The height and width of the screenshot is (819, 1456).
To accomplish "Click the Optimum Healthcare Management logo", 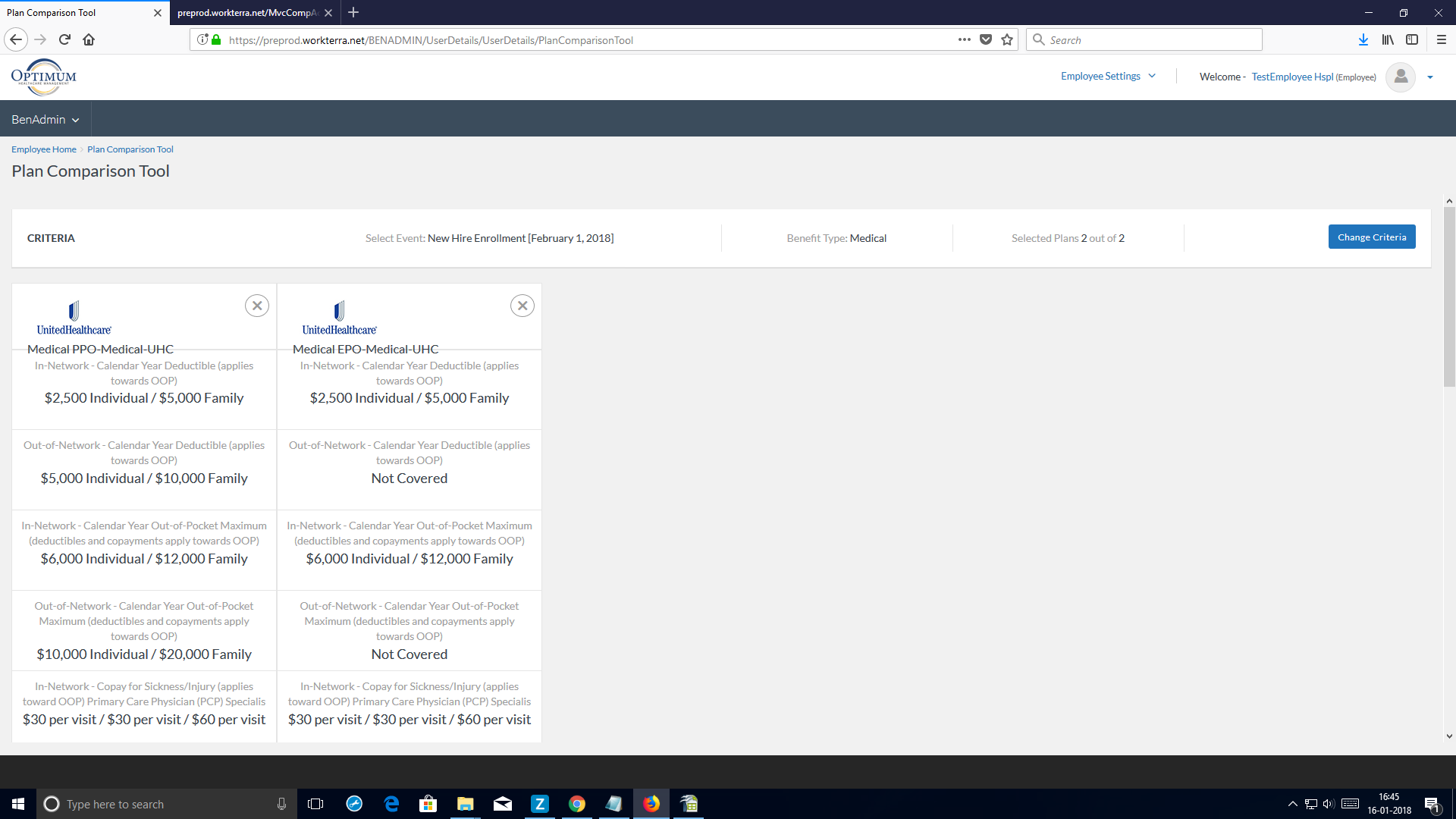I will [x=43, y=77].
